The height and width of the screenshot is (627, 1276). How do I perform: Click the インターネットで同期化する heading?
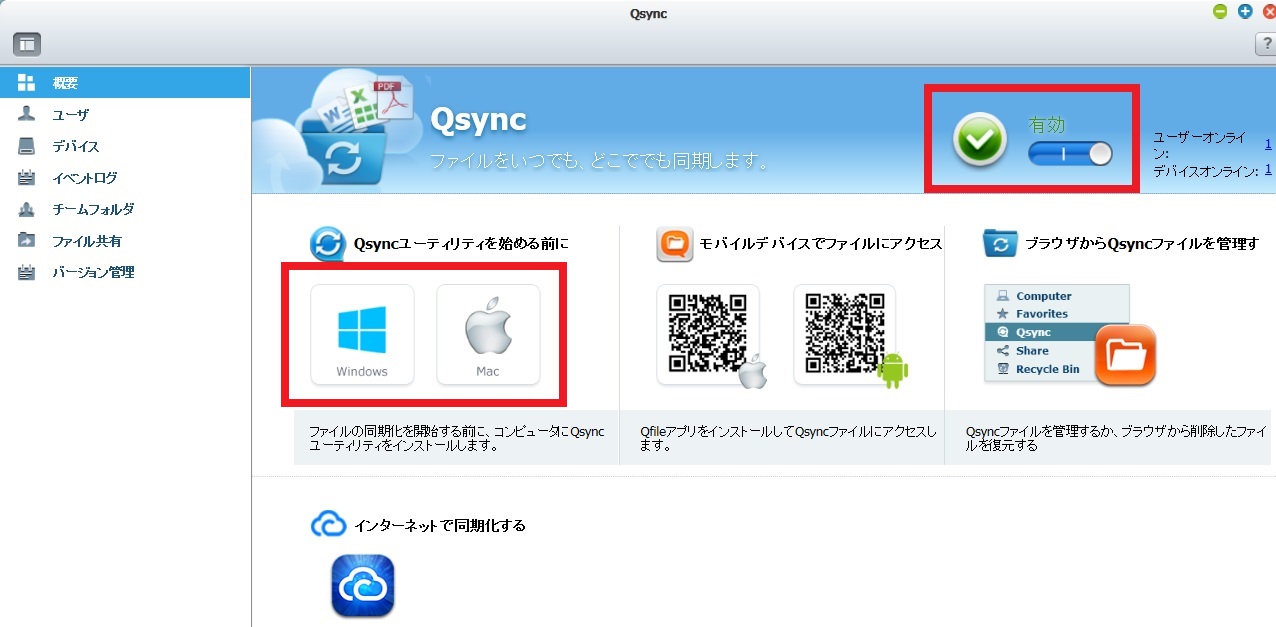[440, 525]
